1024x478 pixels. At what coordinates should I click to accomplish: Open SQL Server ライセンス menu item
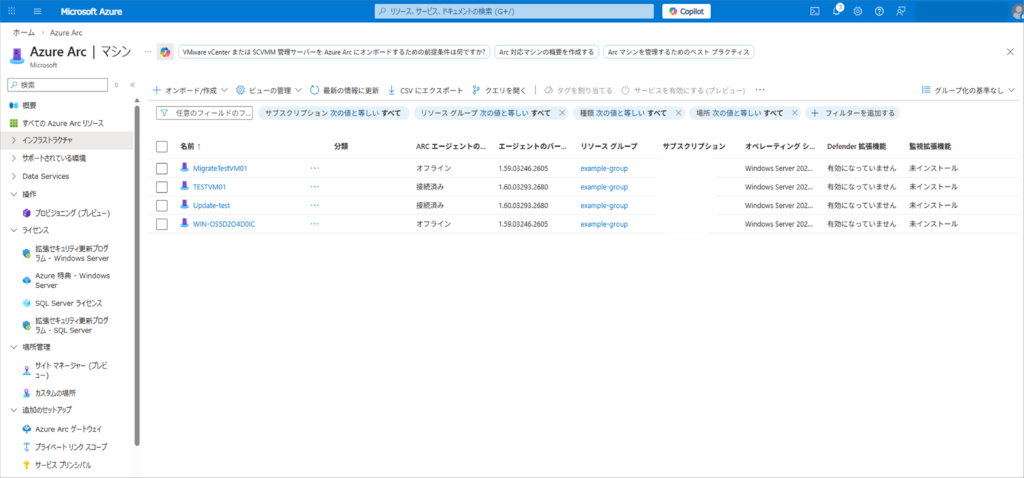click(68, 303)
